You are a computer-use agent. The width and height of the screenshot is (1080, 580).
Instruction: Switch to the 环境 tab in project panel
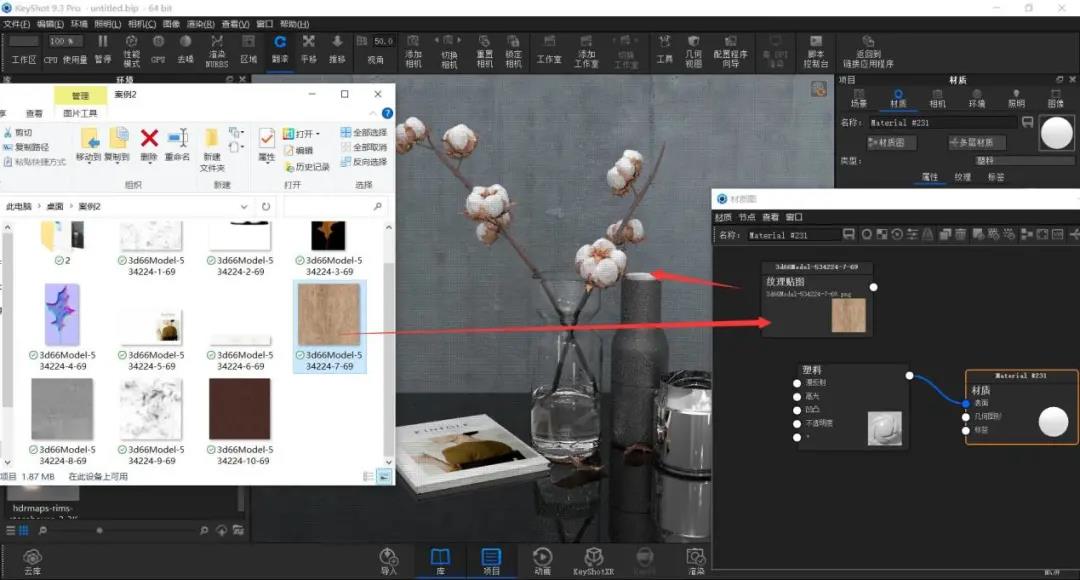977,98
